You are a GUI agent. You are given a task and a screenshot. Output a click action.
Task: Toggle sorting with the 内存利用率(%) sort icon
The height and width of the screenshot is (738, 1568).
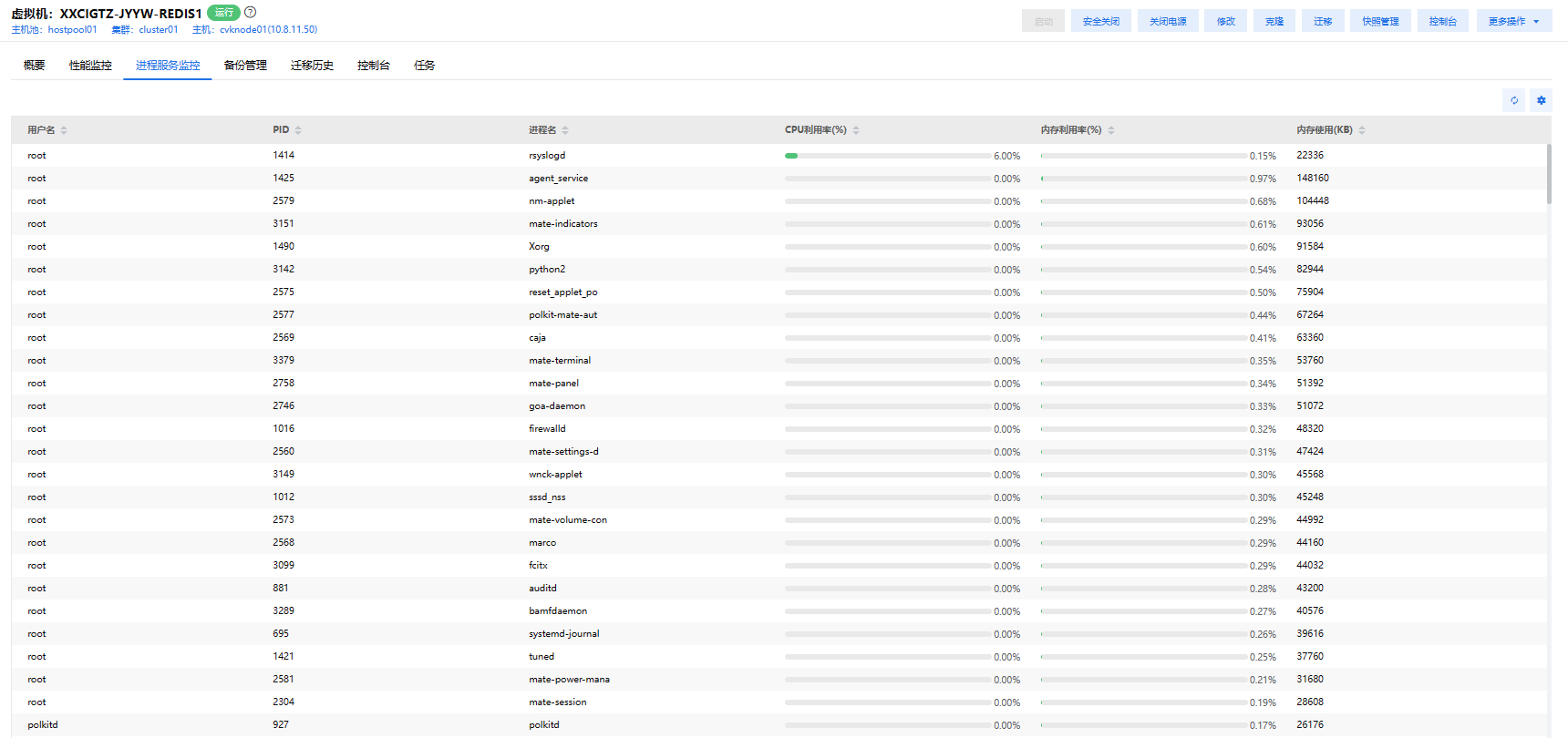(x=1111, y=130)
